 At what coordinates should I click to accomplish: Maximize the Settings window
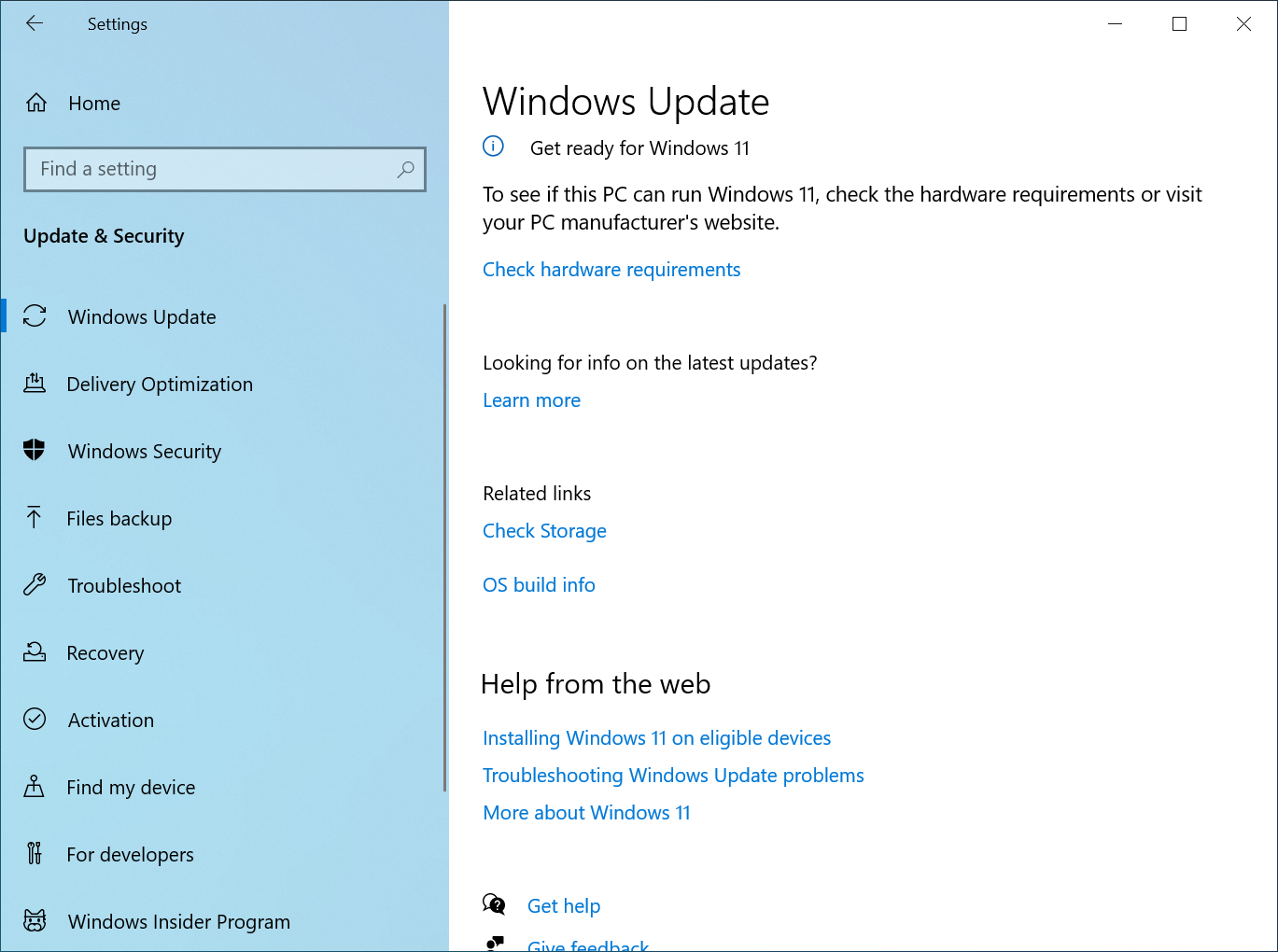click(1179, 24)
